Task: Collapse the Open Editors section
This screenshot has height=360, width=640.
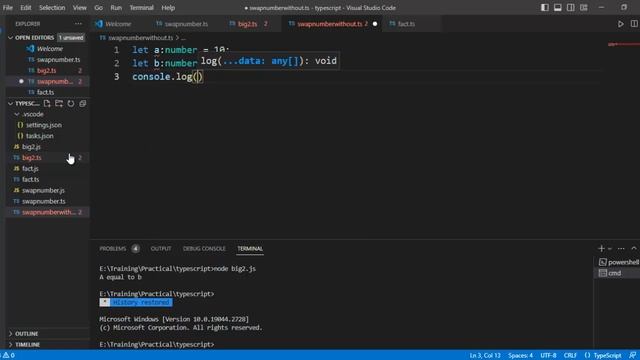Action: point(11,38)
